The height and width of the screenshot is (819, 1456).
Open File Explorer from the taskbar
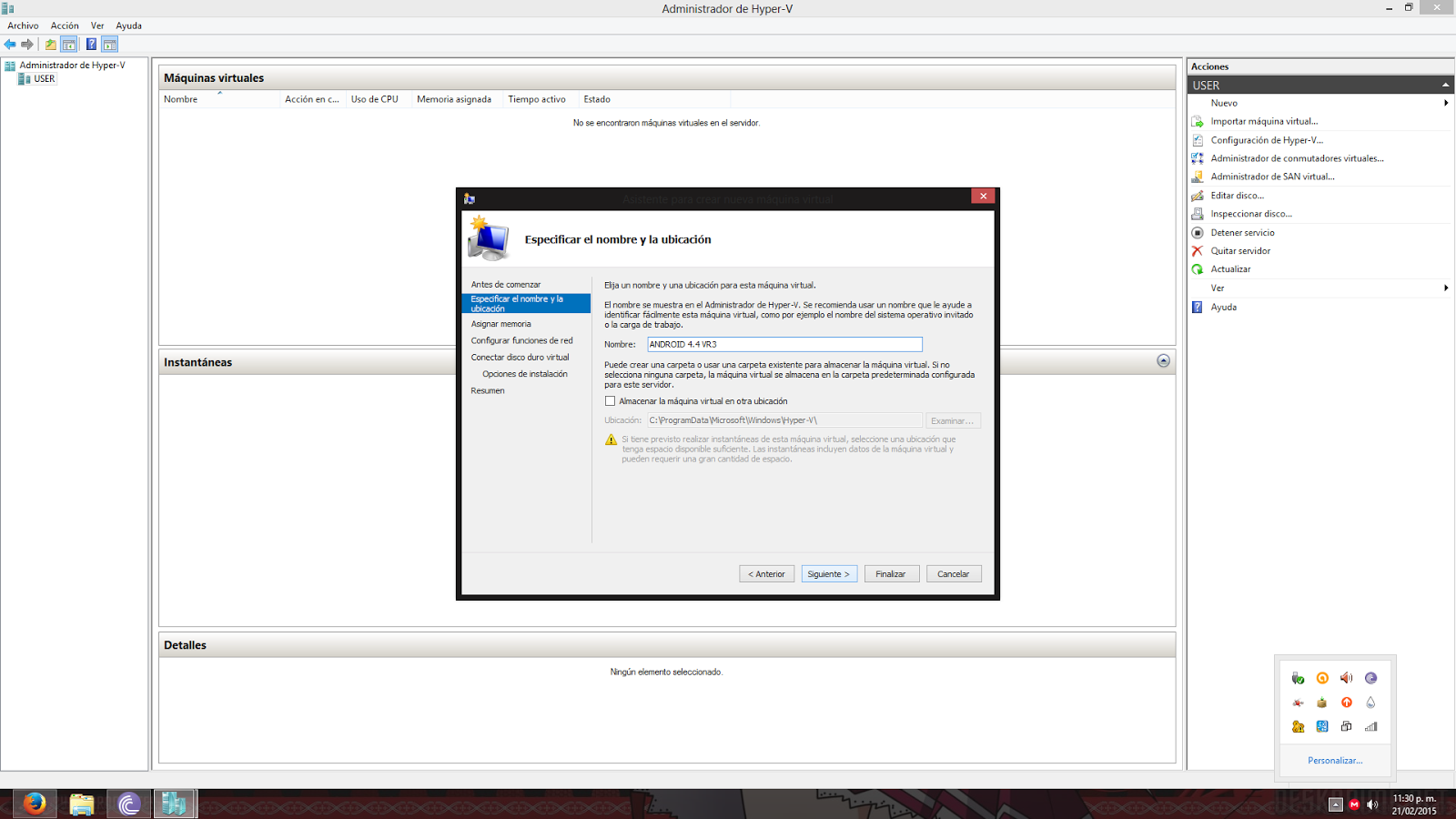(82, 804)
